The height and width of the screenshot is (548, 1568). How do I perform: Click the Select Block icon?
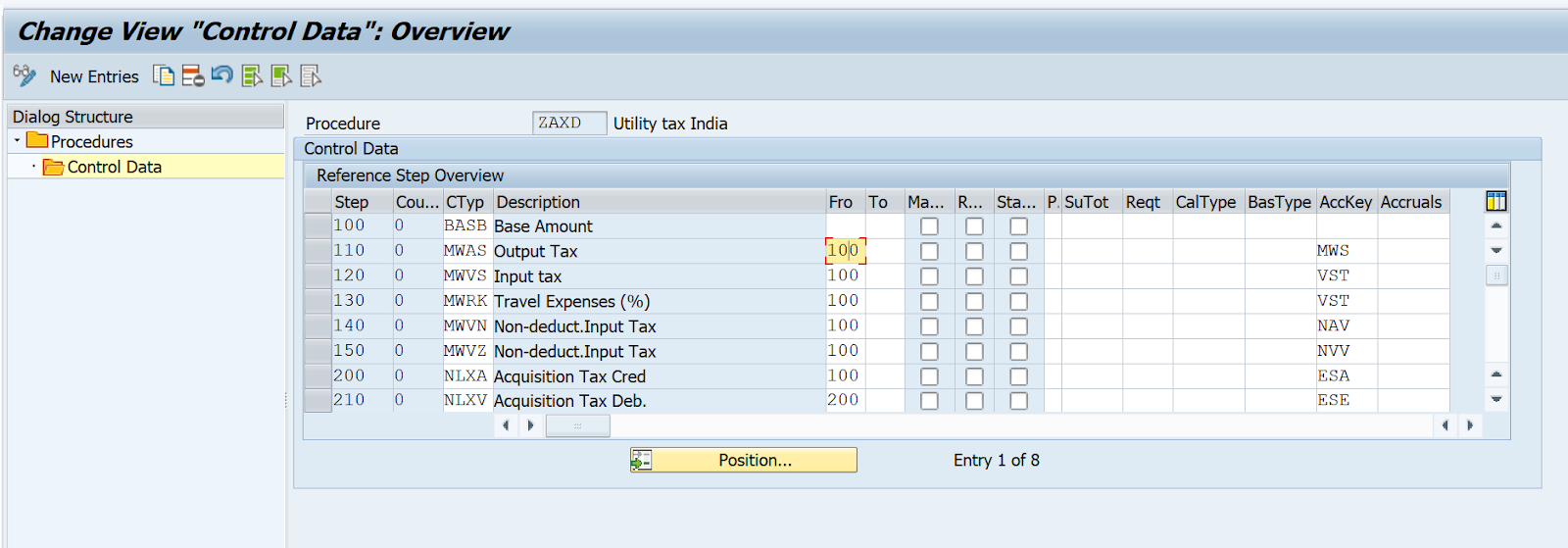coord(281,75)
